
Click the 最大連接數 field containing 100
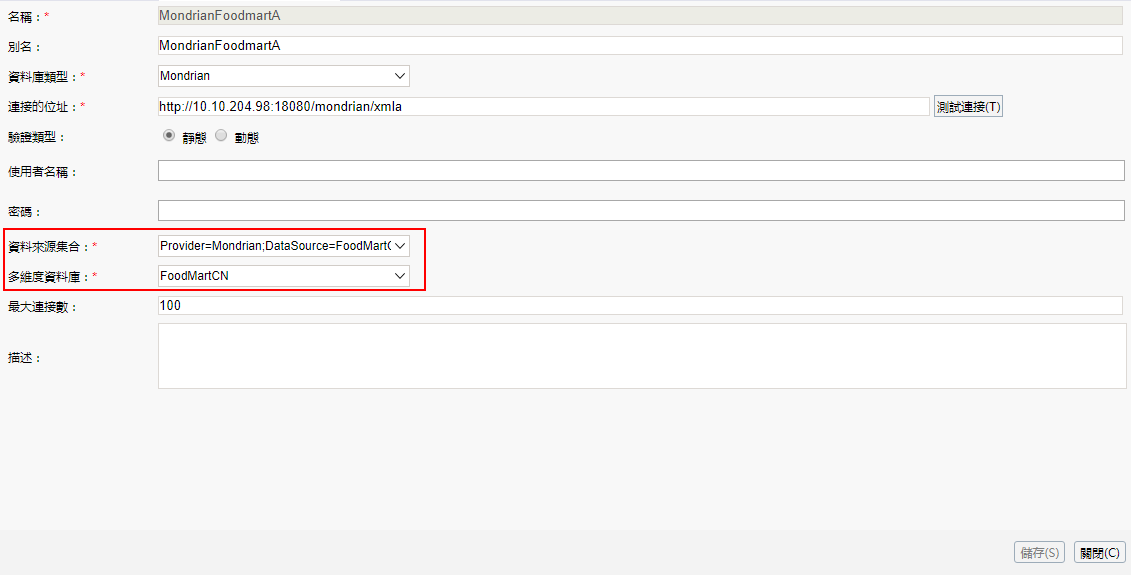click(x=640, y=306)
